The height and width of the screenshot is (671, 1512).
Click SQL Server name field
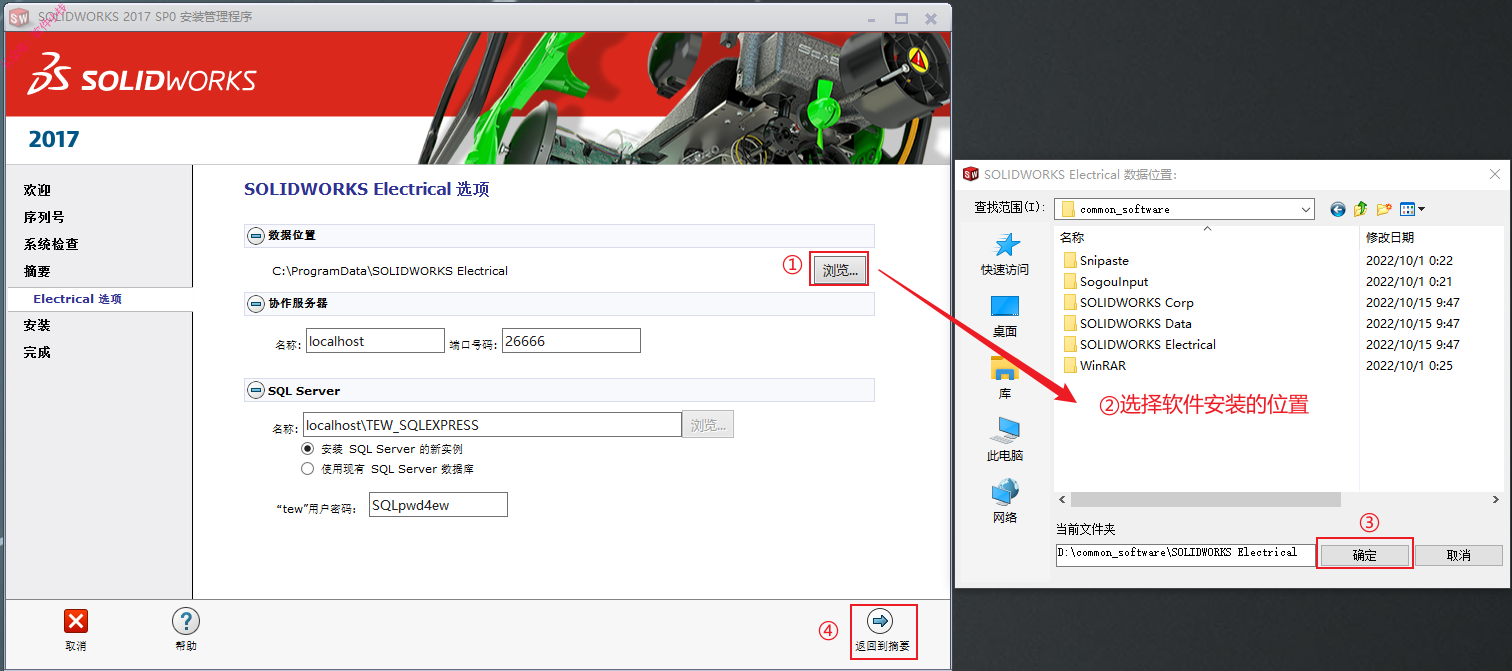pyautogui.click(x=493, y=425)
